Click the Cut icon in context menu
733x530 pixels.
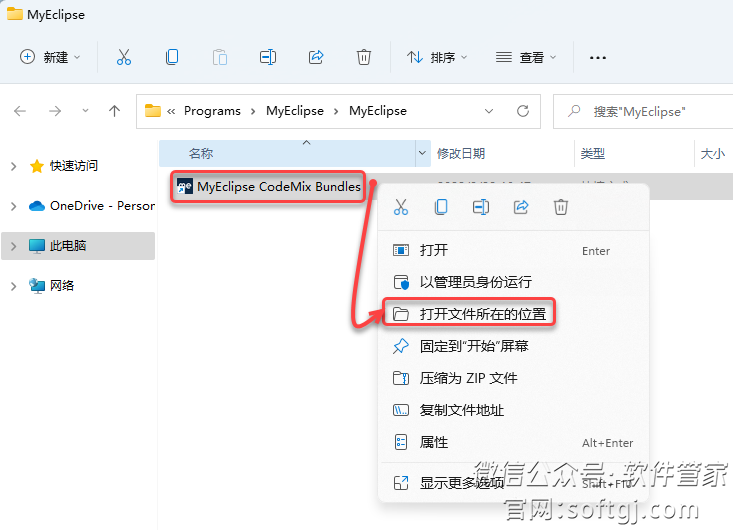coord(401,207)
